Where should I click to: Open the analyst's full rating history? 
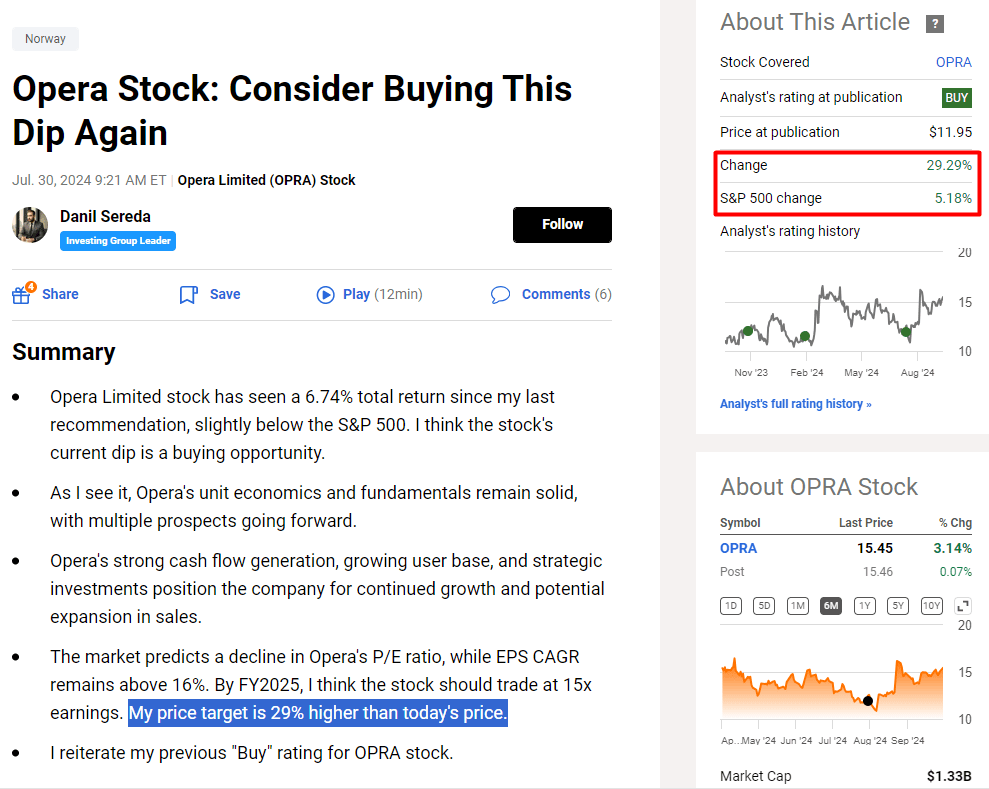click(x=795, y=402)
